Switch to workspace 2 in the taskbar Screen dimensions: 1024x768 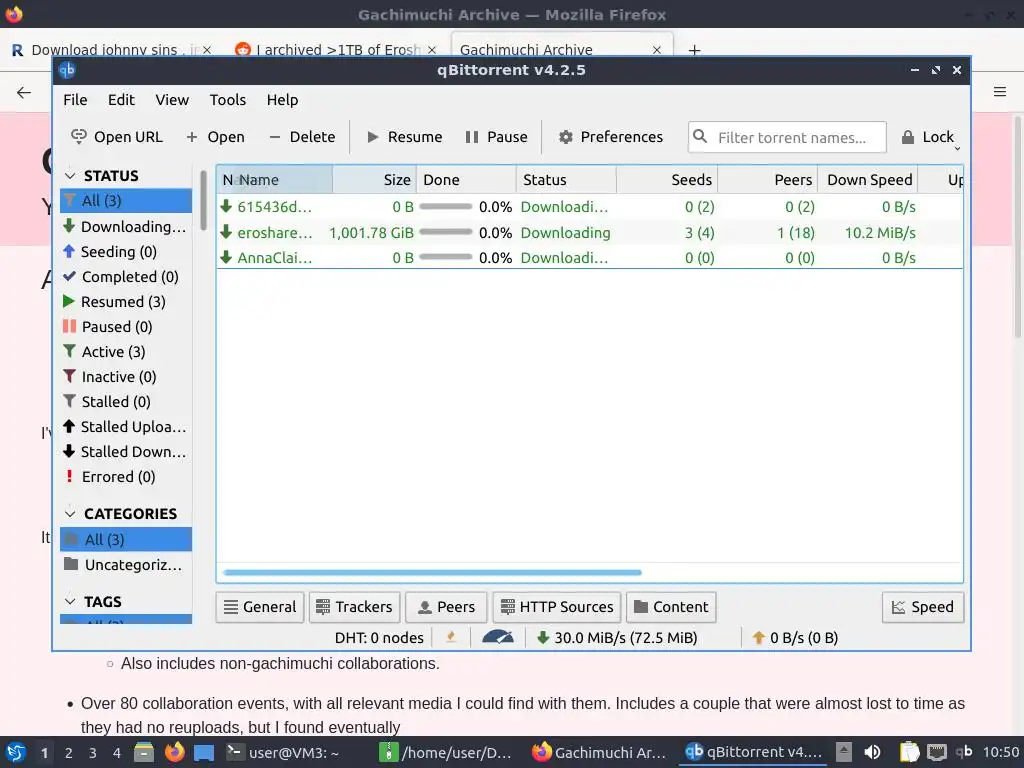(69, 753)
